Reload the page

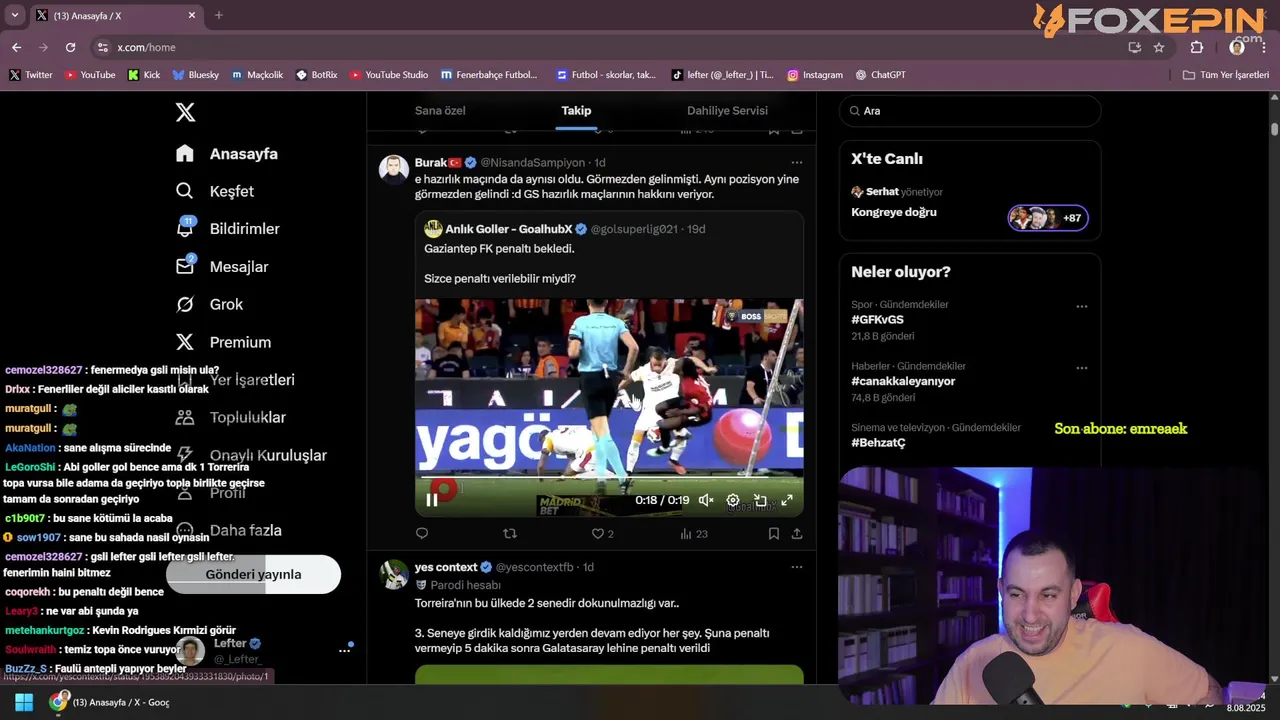(70, 47)
